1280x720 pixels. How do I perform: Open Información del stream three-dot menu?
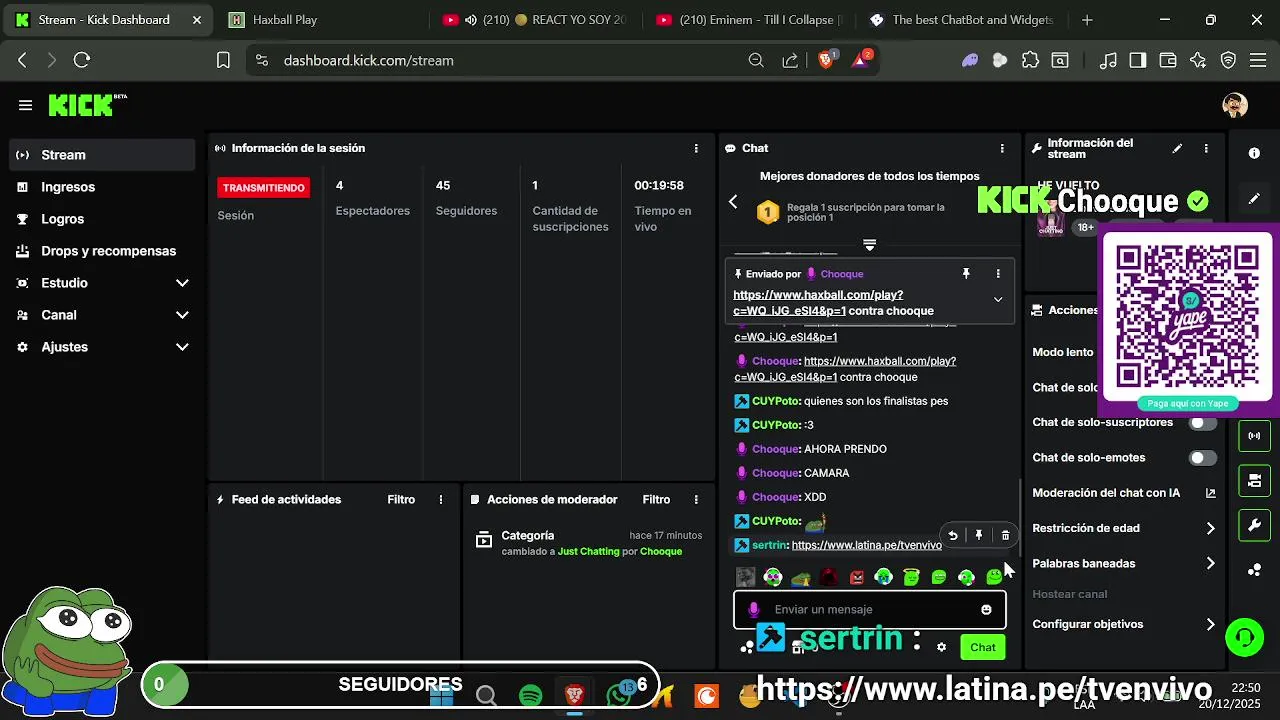pos(1206,148)
